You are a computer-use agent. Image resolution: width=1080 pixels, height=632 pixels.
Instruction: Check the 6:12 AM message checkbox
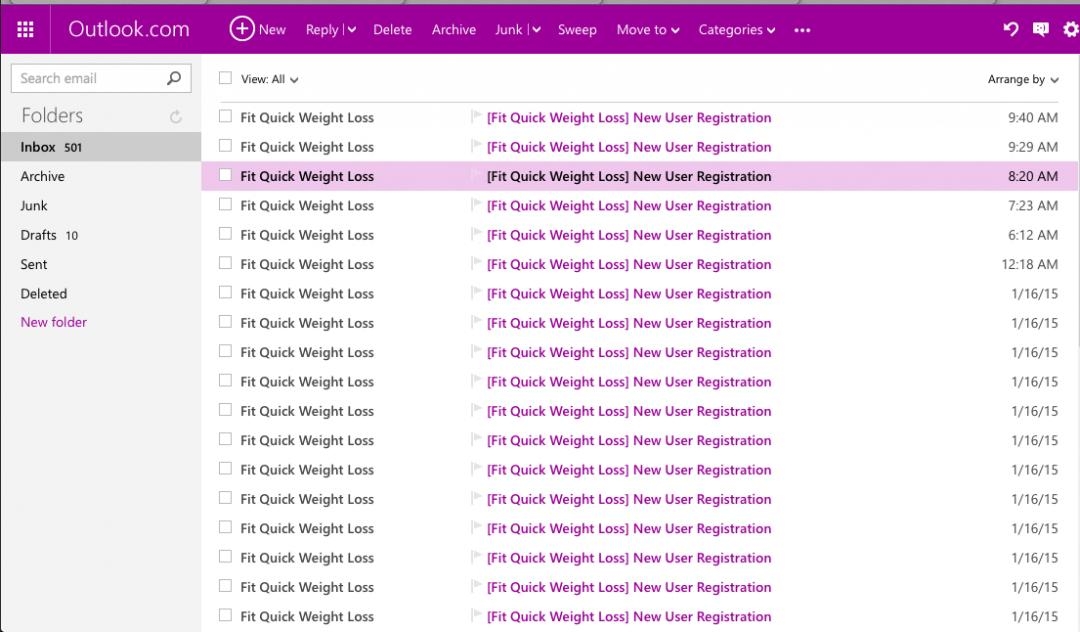click(x=225, y=234)
